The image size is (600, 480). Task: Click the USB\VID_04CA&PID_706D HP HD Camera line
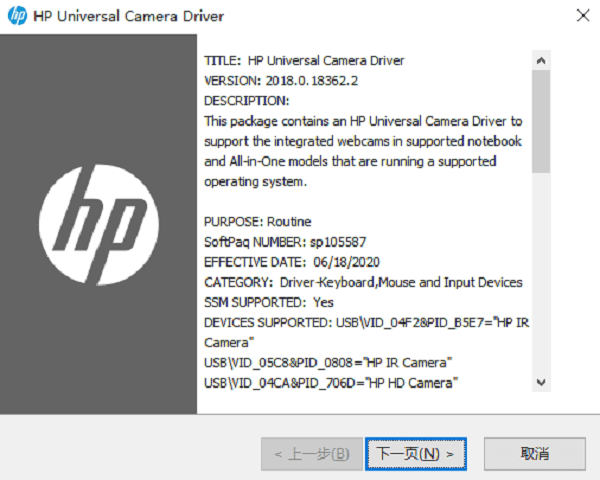[331, 383]
